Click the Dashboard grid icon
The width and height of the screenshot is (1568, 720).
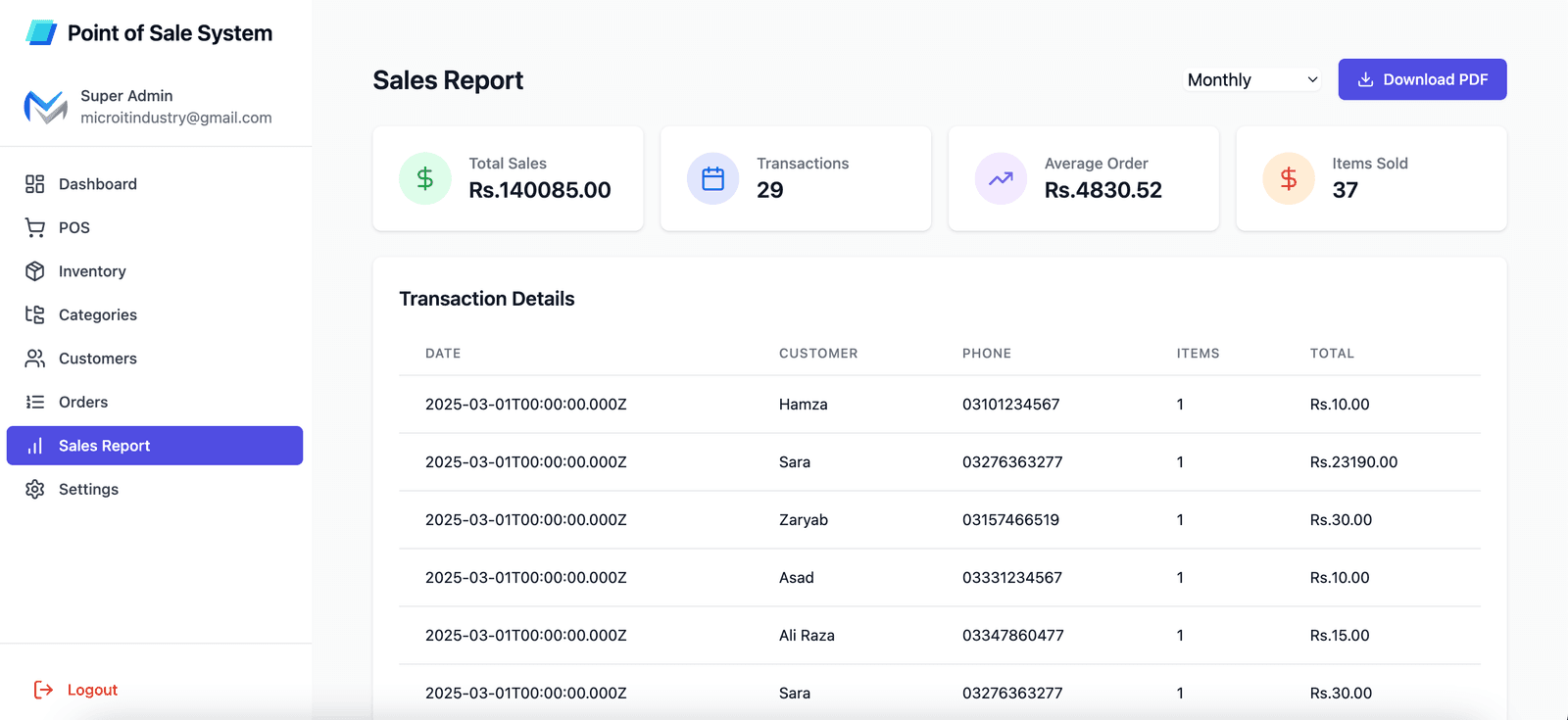[35, 184]
